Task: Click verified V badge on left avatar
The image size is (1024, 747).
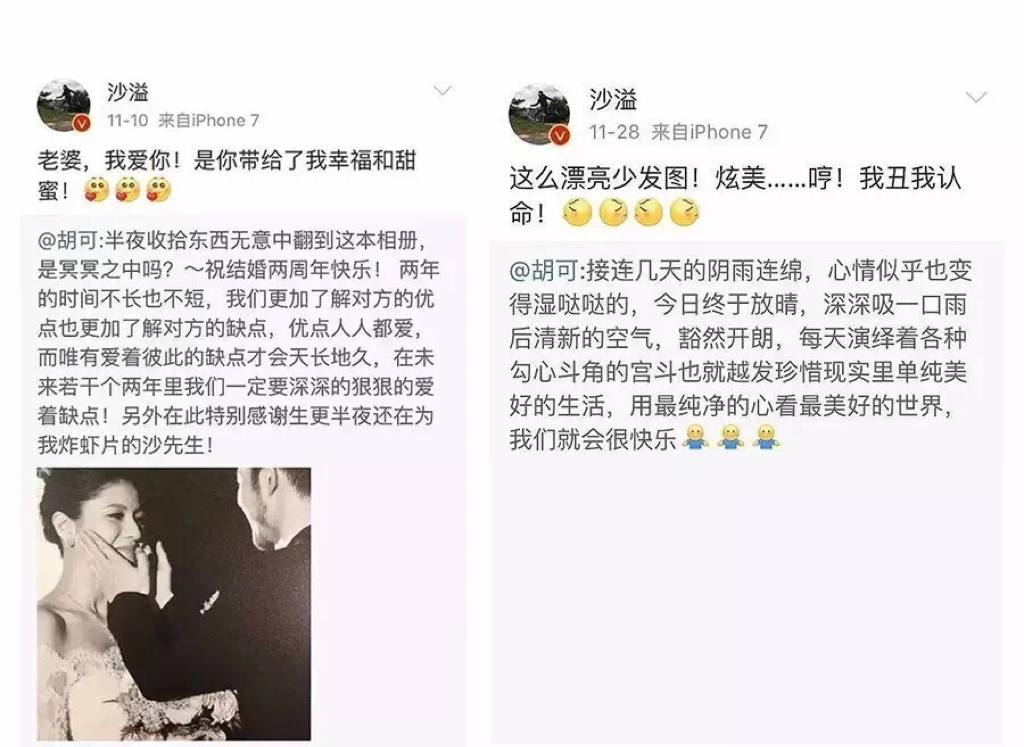Action: (x=82, y=123)
